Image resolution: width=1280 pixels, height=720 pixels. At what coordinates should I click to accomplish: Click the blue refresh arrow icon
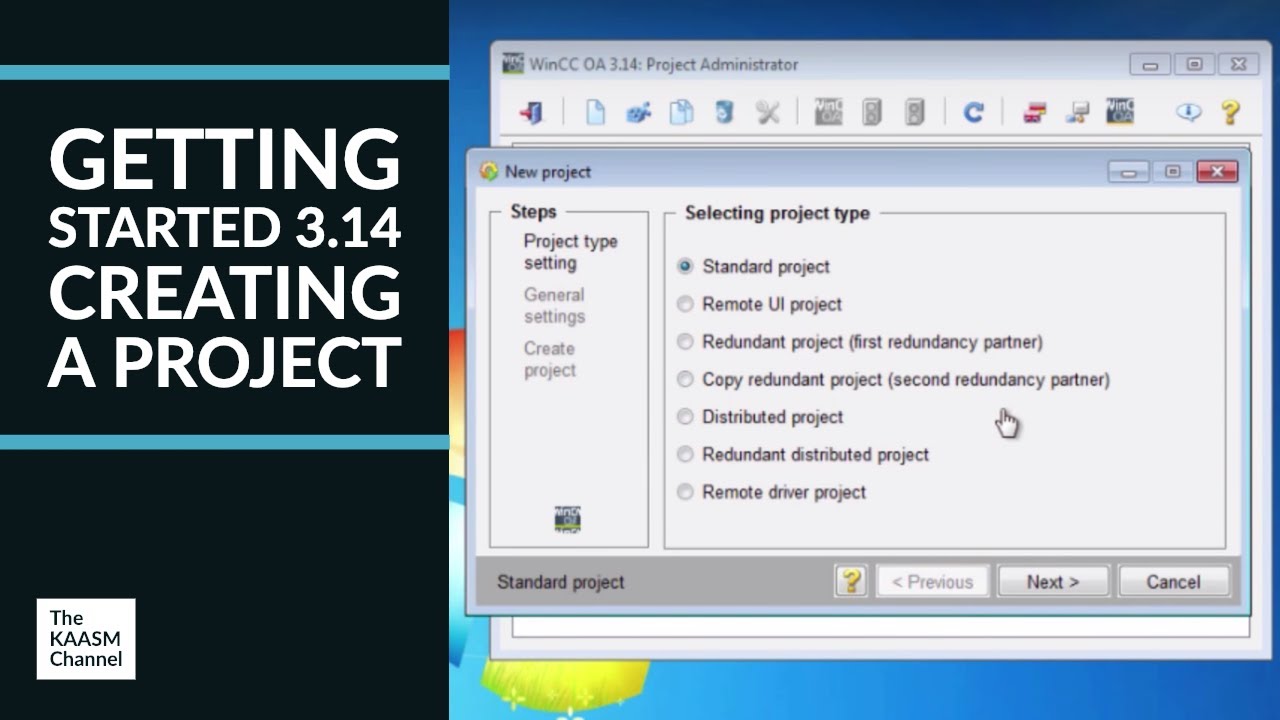tap(973, 112)
